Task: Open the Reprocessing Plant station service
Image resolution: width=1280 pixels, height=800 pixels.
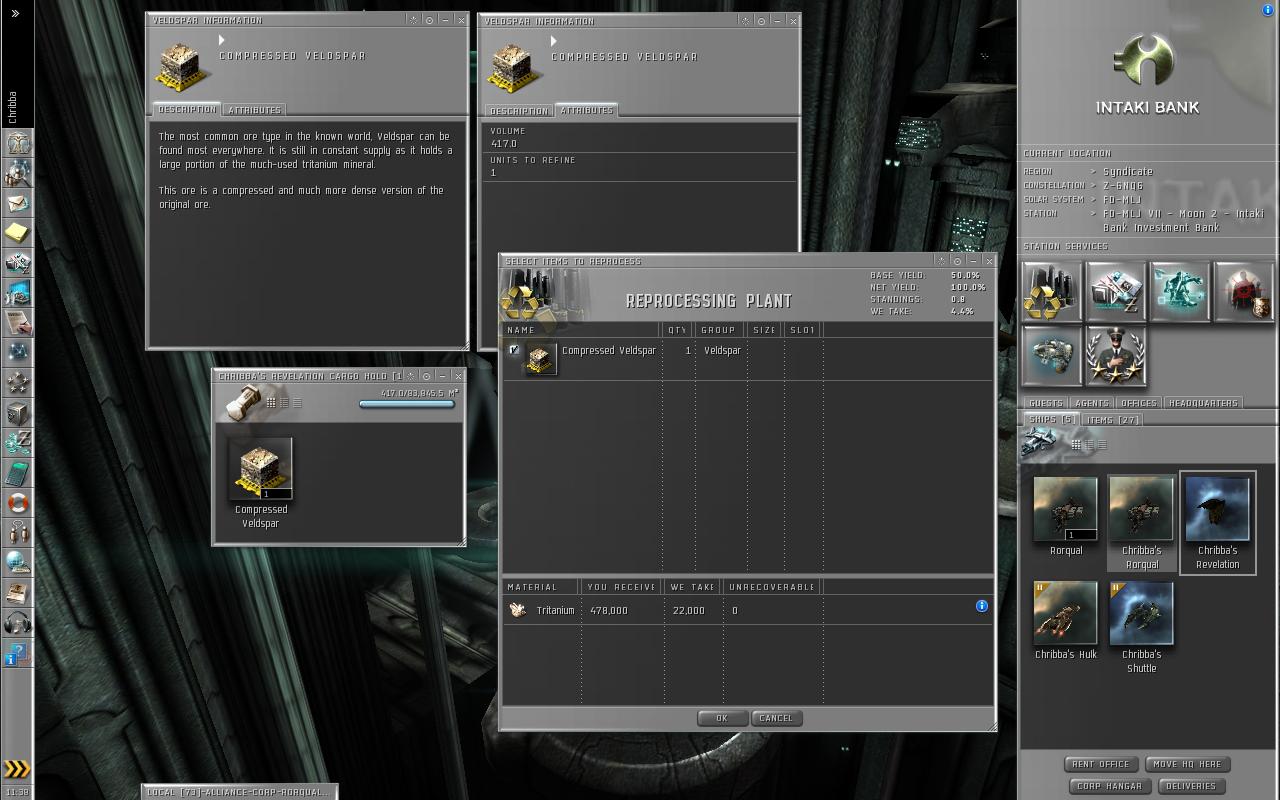Action: 1052,292
